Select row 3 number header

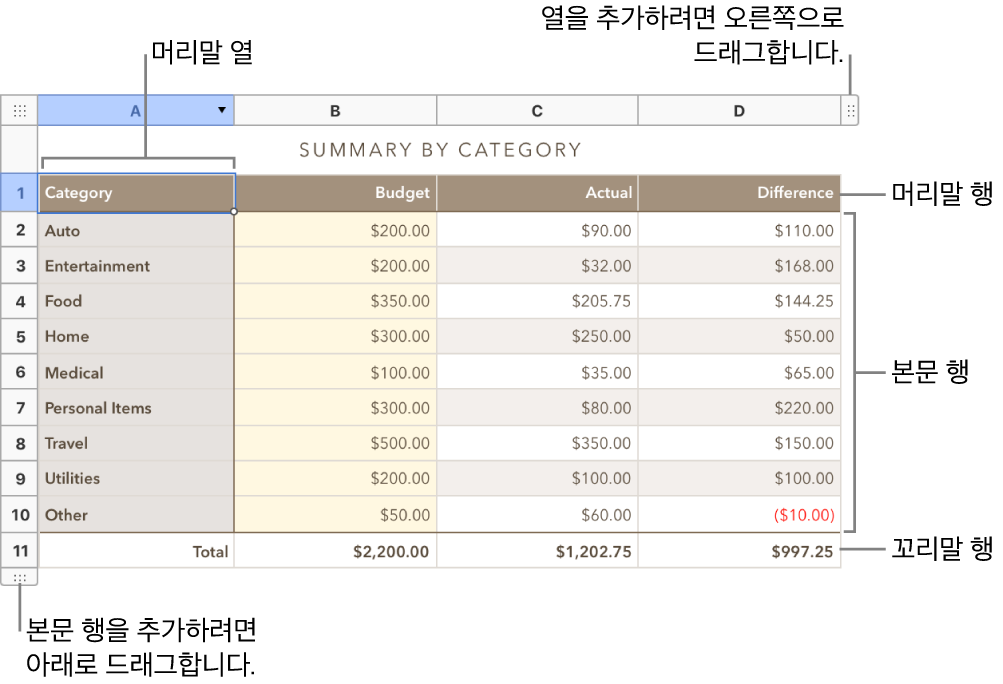point(20,266)
